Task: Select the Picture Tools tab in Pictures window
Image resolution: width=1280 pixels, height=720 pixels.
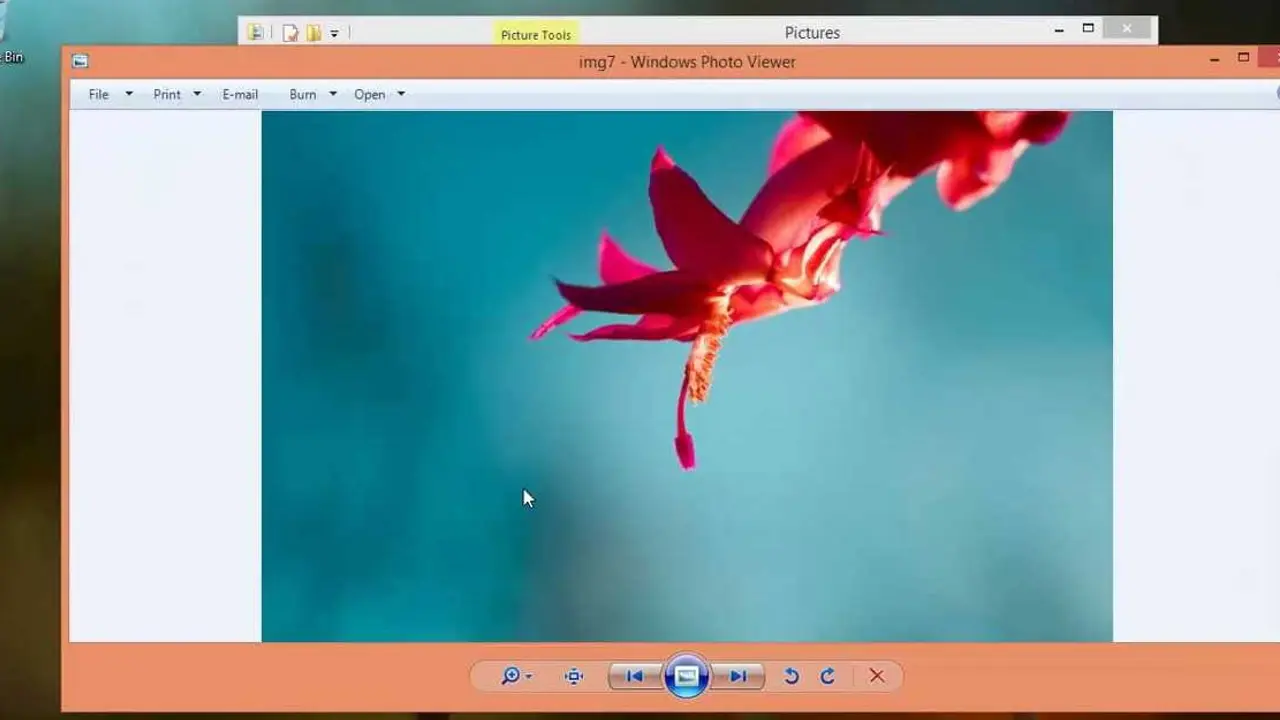Action: point(536,35)
